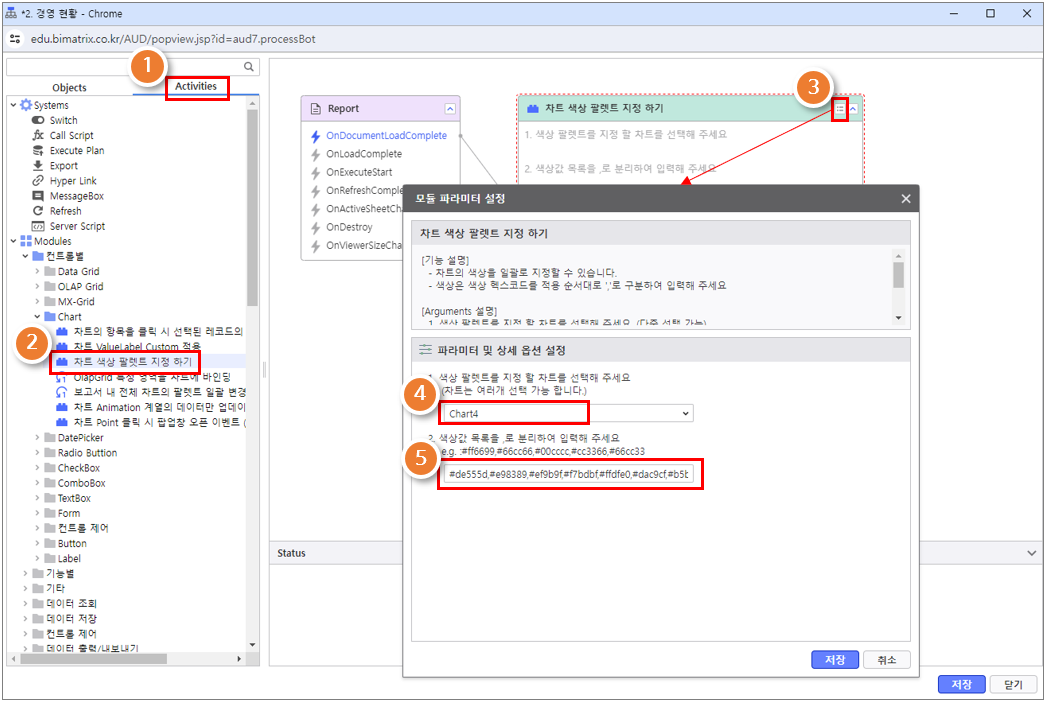Collapse the Systems tree node
The width and height of the screenshot is (1046, 701).
click(13, 105)
